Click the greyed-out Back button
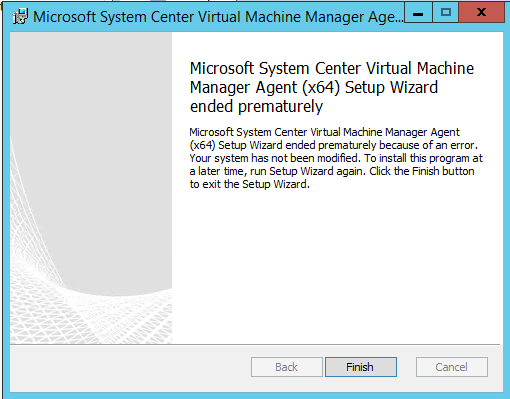Screen dimensions: 510x399 (x=287, y=367)
